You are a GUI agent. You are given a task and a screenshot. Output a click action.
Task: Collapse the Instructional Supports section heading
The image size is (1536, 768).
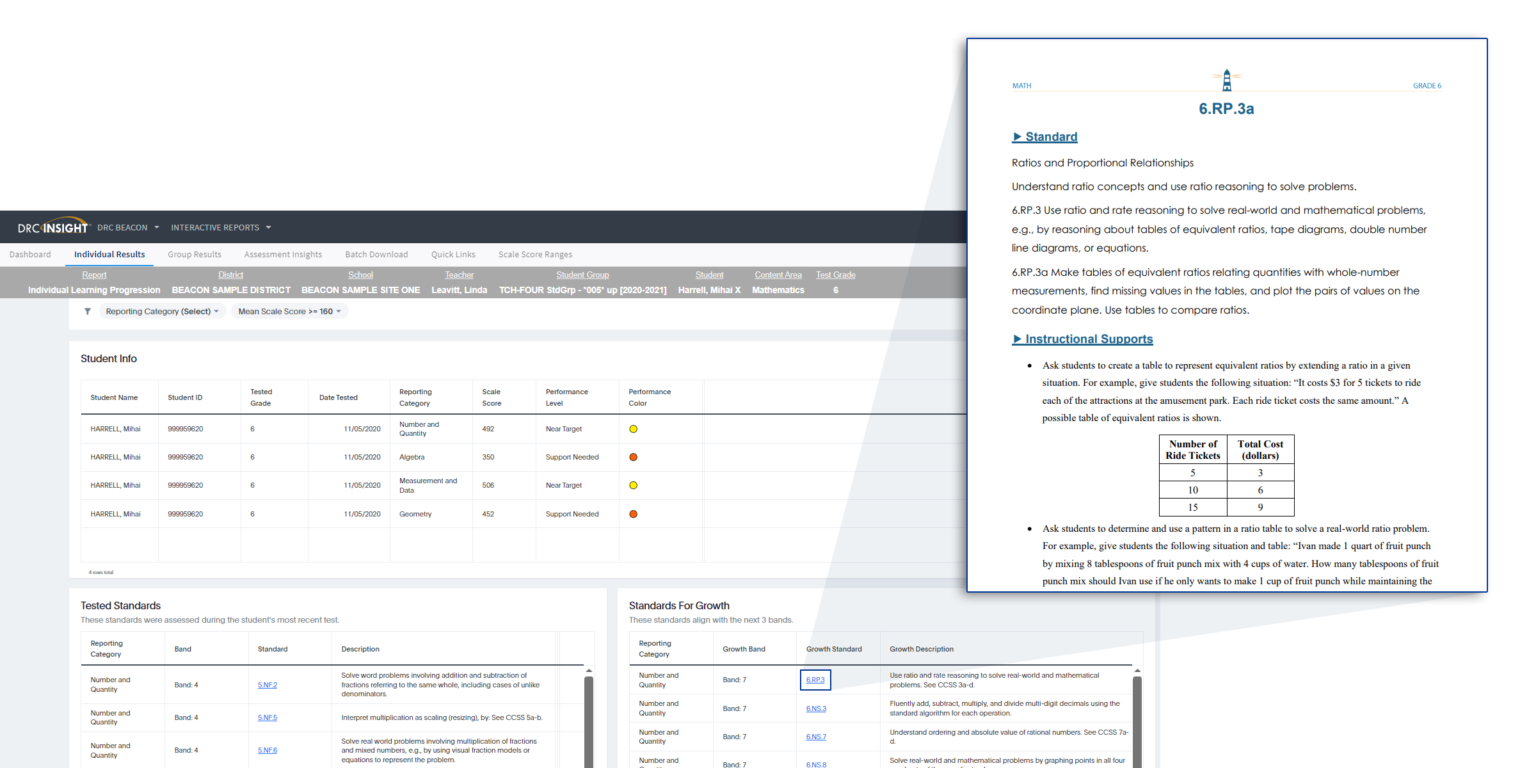pyautogui.click(x=1082, y=339)
